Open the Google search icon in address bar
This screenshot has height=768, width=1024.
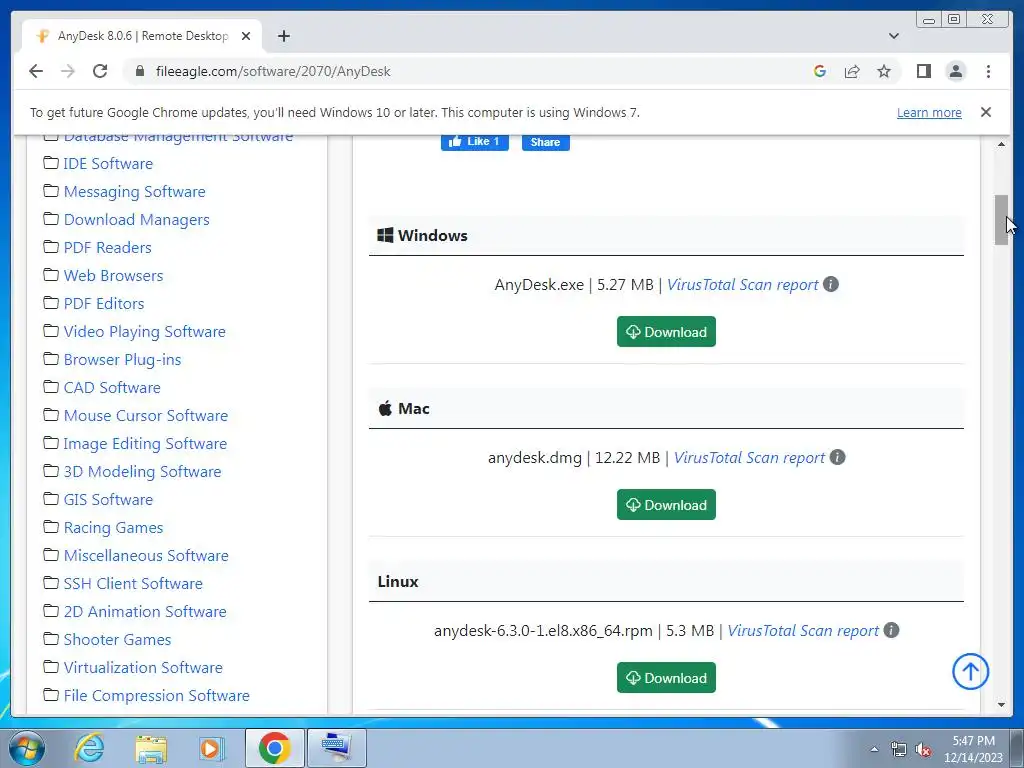click(820, 71)
